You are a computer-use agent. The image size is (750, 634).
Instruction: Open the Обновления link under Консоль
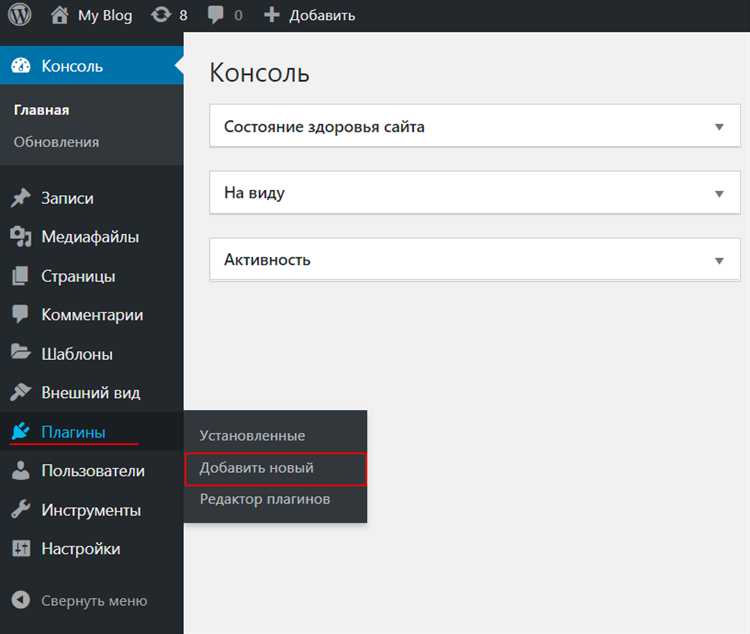pyautogui.click(x=56, y=142)
